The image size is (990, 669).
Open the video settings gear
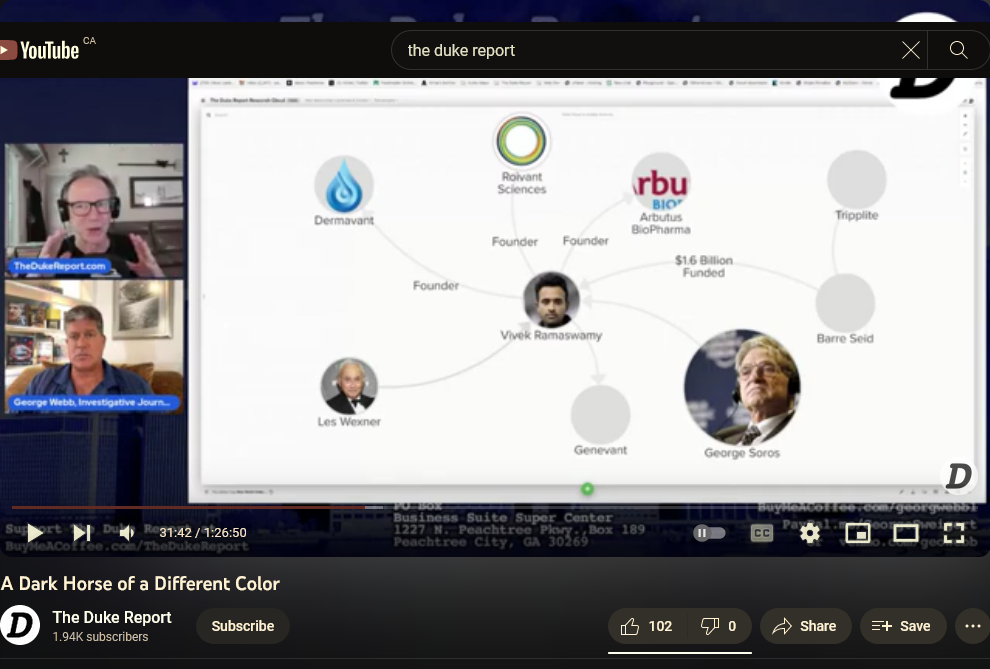tap(809, 533)
